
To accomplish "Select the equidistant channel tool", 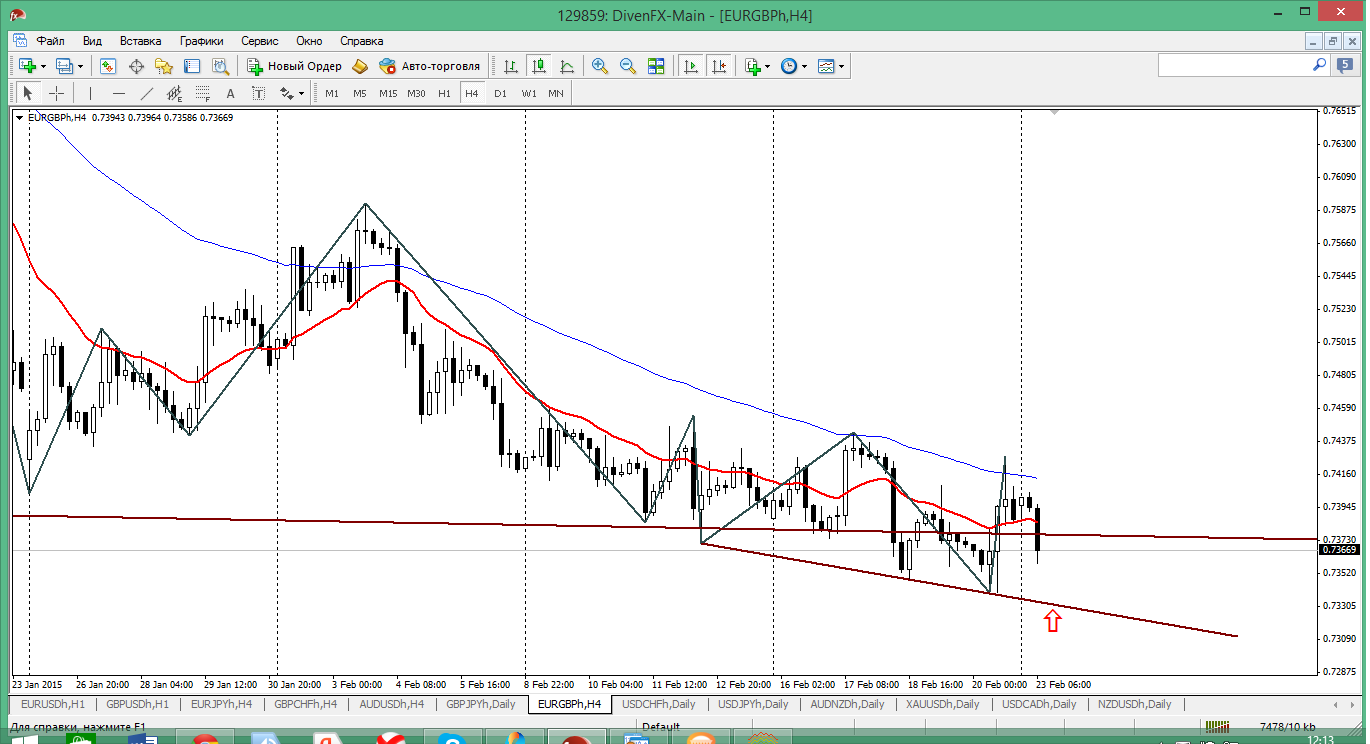I will click(x=175, y=93).
